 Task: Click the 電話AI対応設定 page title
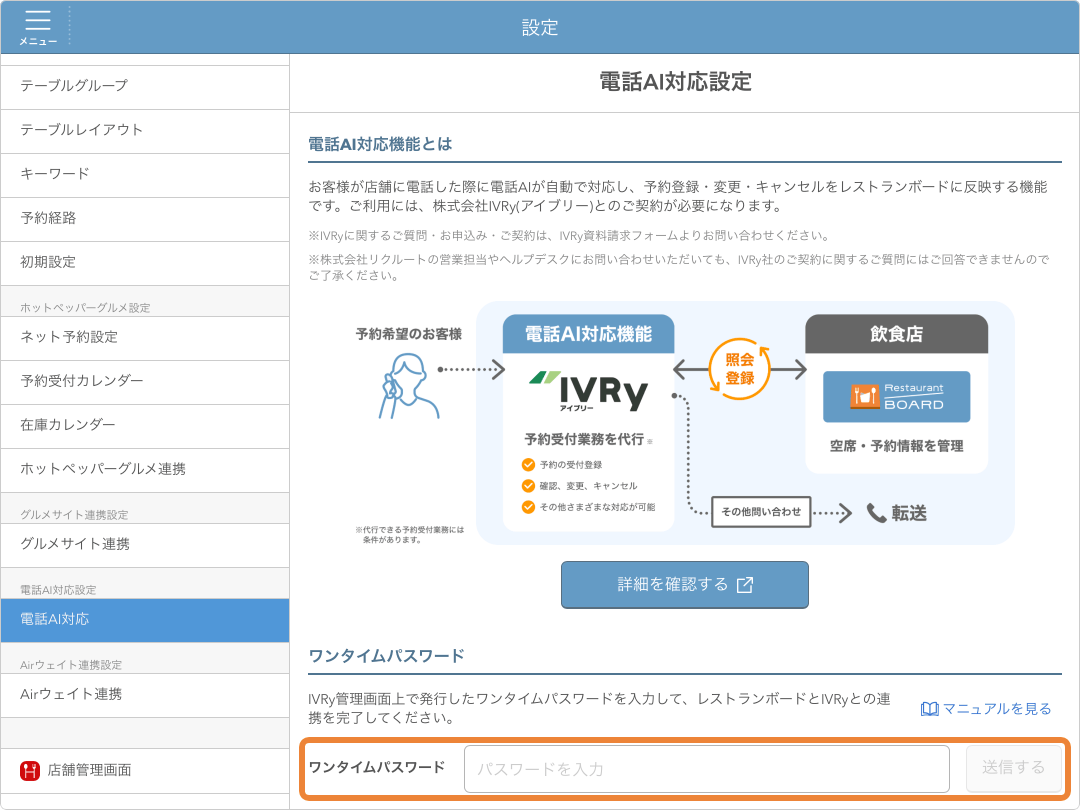676,82
